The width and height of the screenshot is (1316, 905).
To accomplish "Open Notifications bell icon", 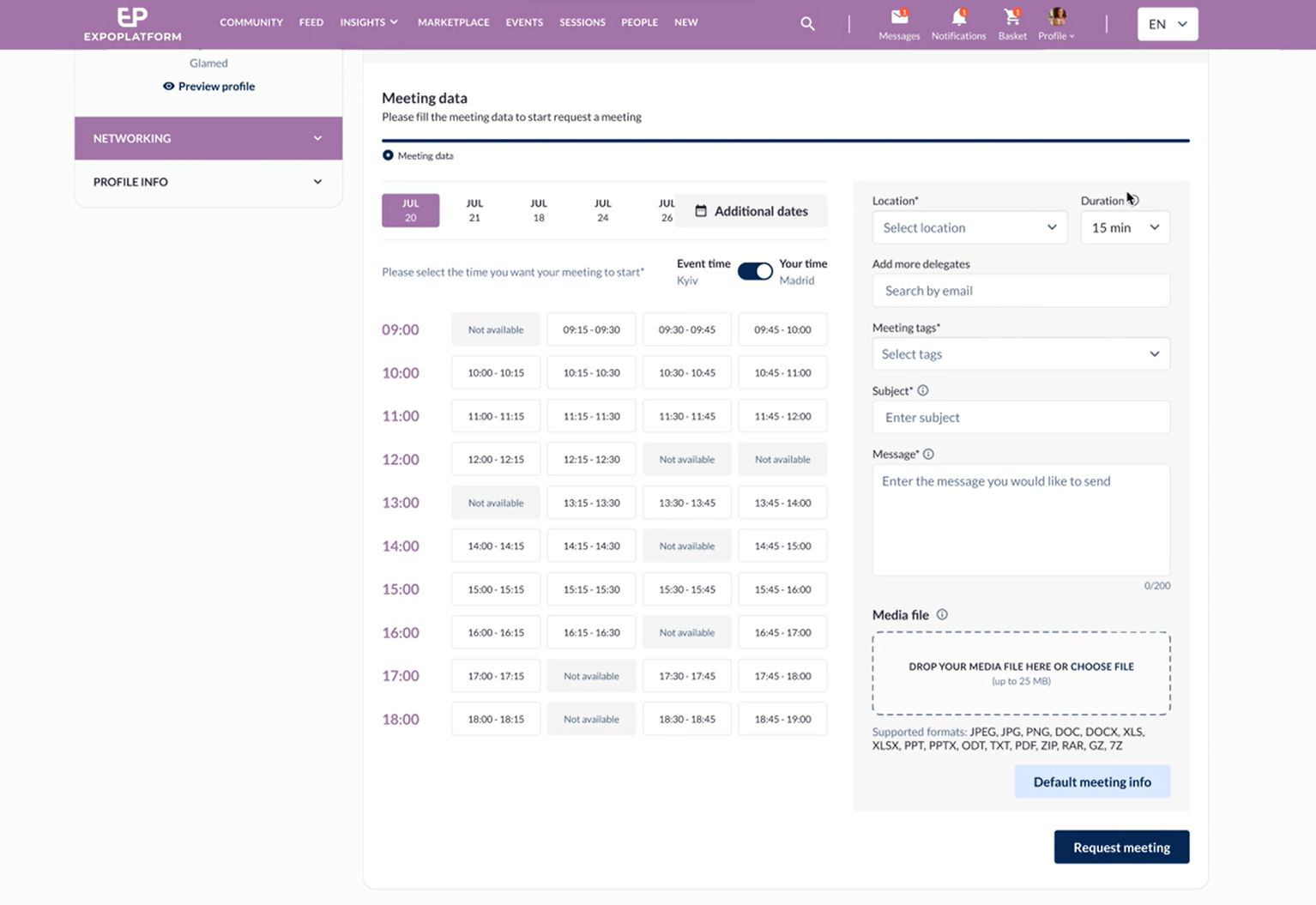I will [x=958, y=17].
